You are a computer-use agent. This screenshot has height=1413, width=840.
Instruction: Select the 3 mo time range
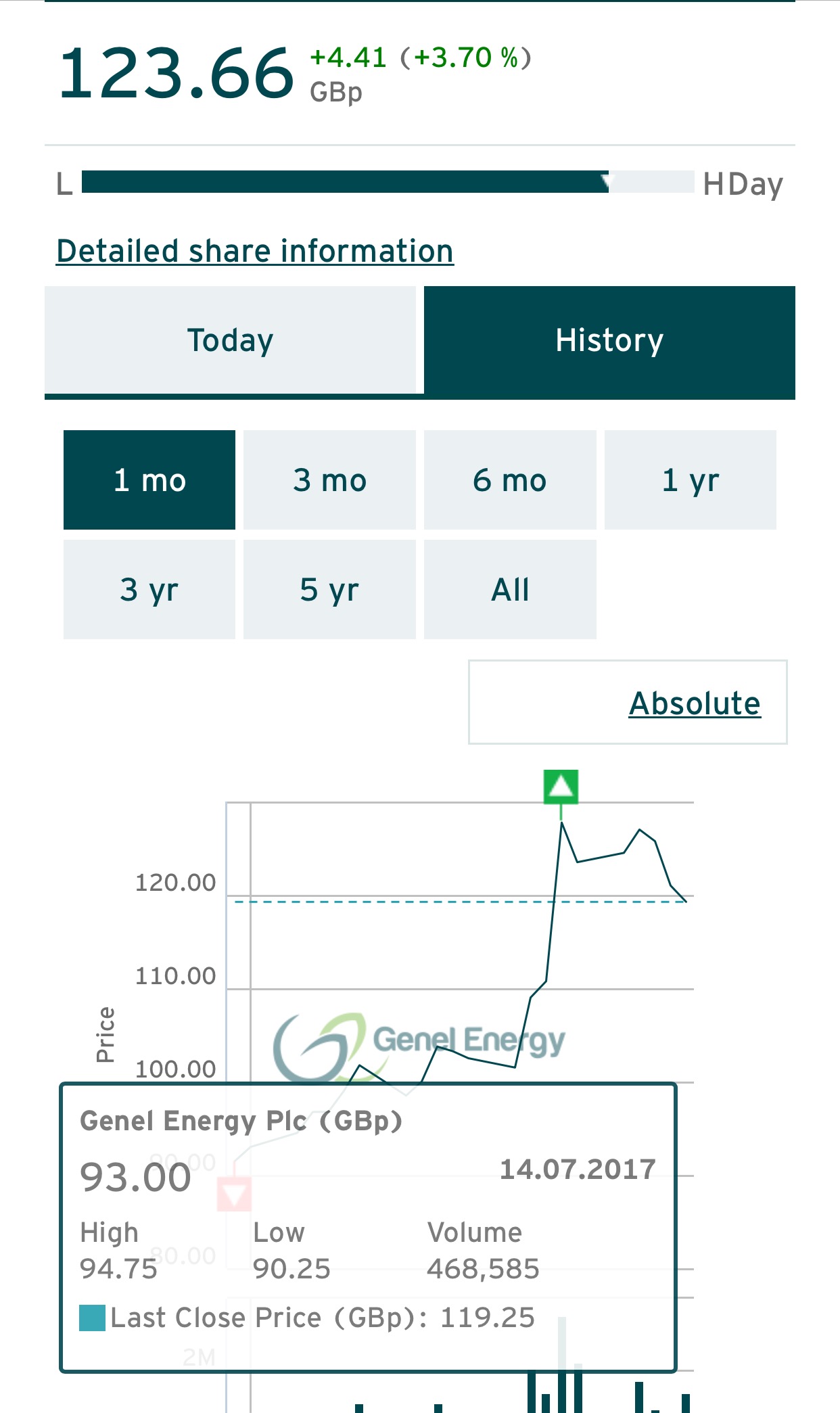point(329,480)
